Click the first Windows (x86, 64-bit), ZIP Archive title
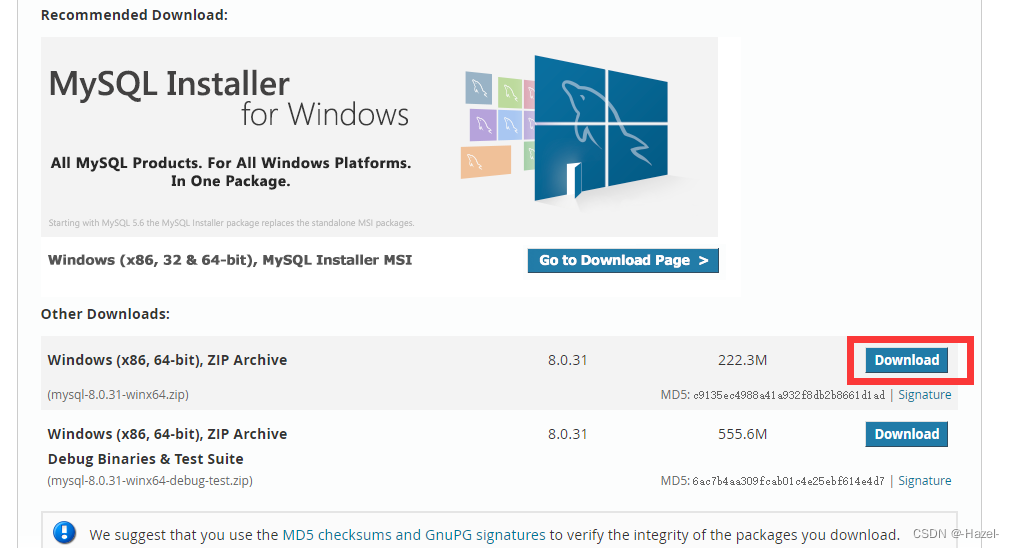 (167, 360)
